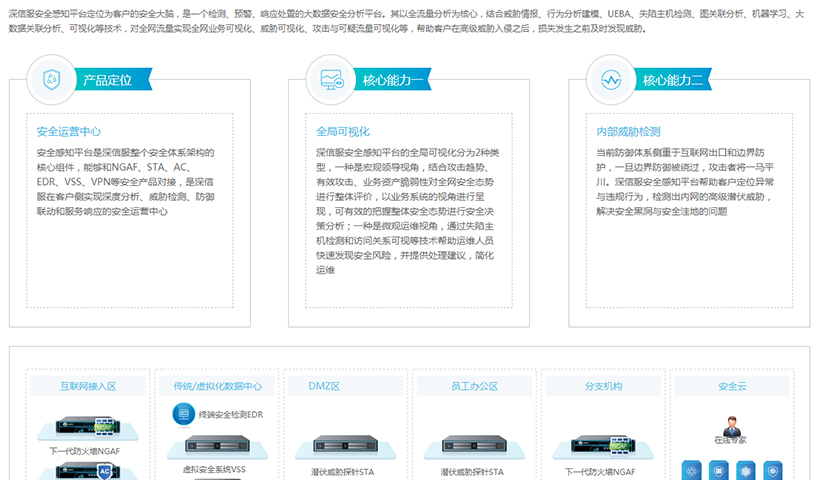Click the 安全云 zone header

tap(731, 385)
